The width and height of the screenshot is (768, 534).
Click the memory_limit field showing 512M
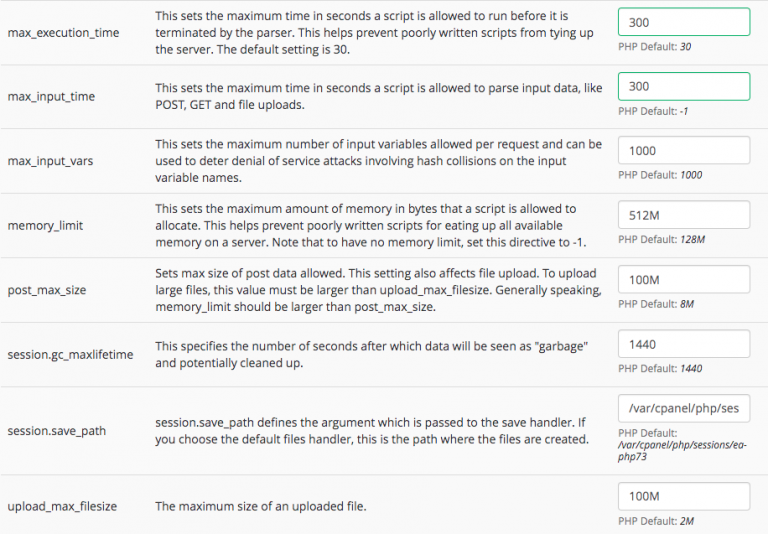pyautogui.click(x=684, y=215)
